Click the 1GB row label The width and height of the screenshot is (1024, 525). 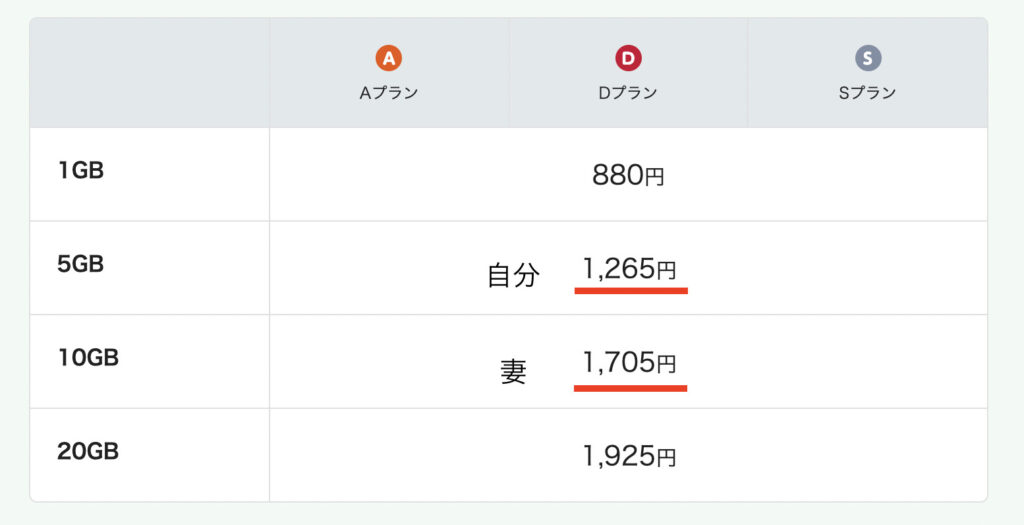point(81,170)
